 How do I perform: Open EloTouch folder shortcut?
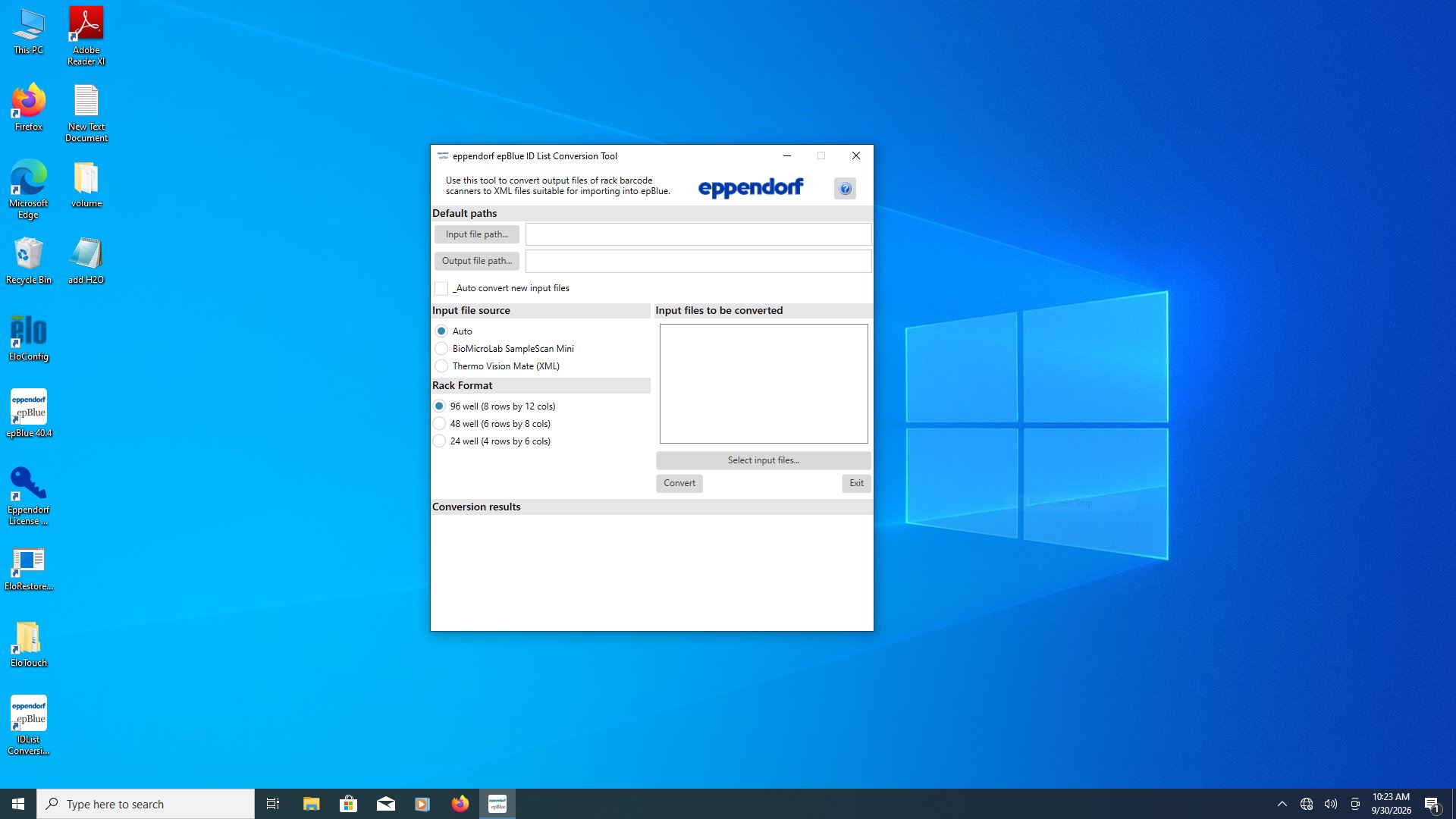[x=29, y=645]
